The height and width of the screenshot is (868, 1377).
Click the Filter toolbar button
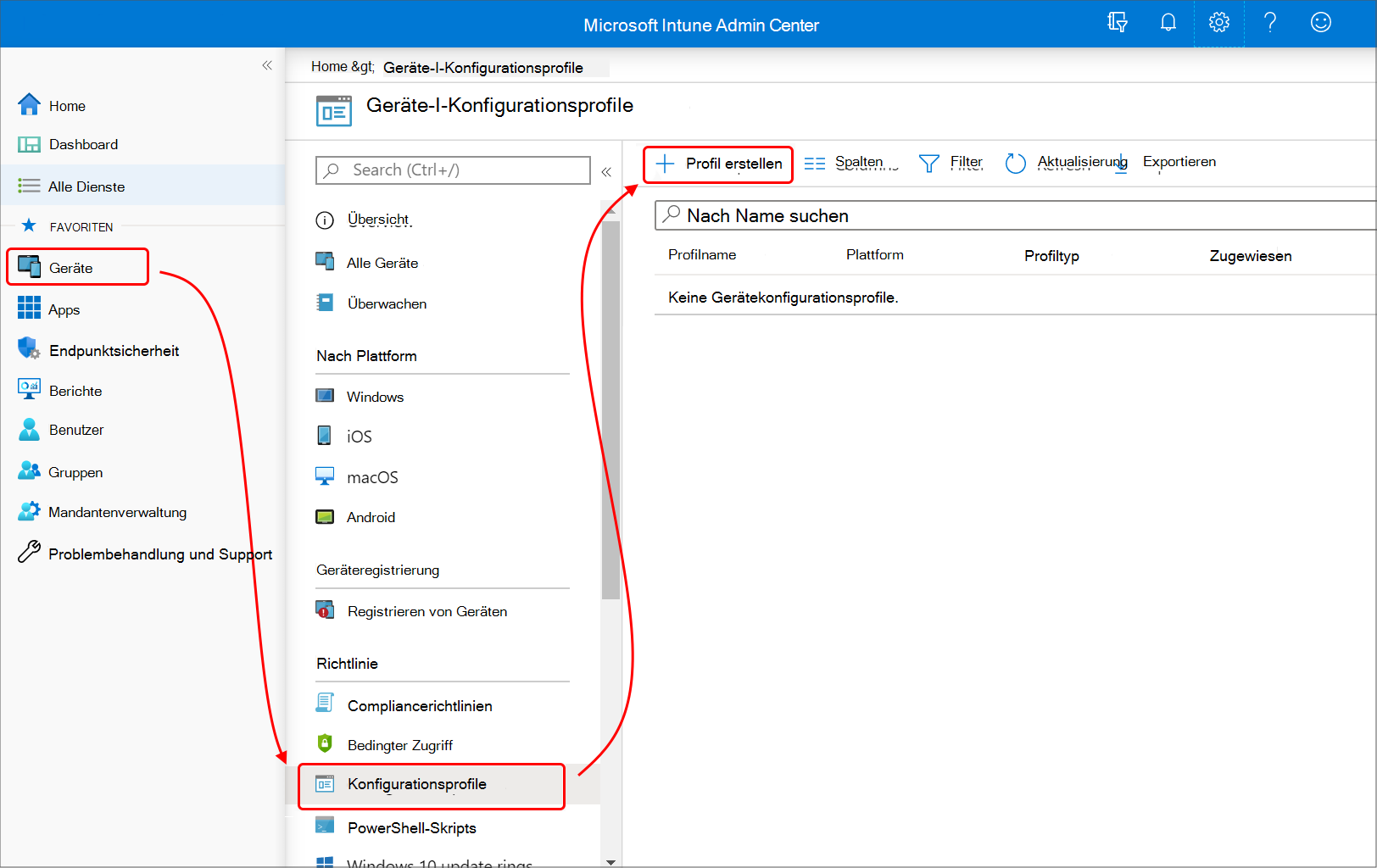click(951, 163)
